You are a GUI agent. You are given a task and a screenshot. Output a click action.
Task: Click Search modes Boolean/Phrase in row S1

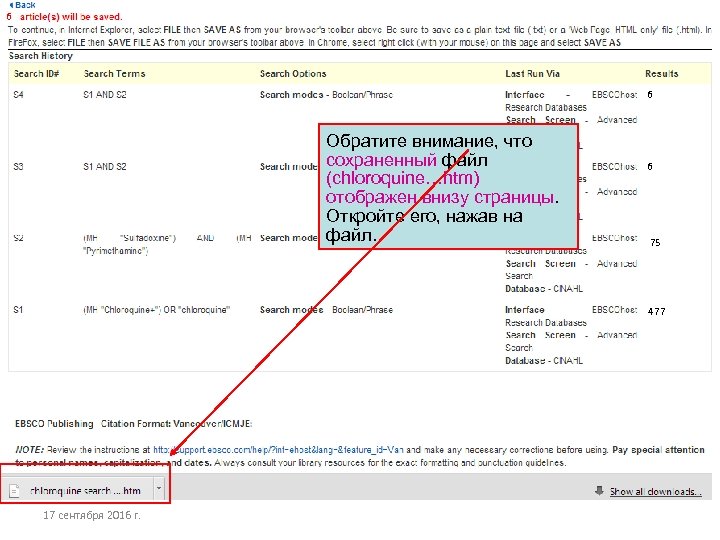pos(326,309)
